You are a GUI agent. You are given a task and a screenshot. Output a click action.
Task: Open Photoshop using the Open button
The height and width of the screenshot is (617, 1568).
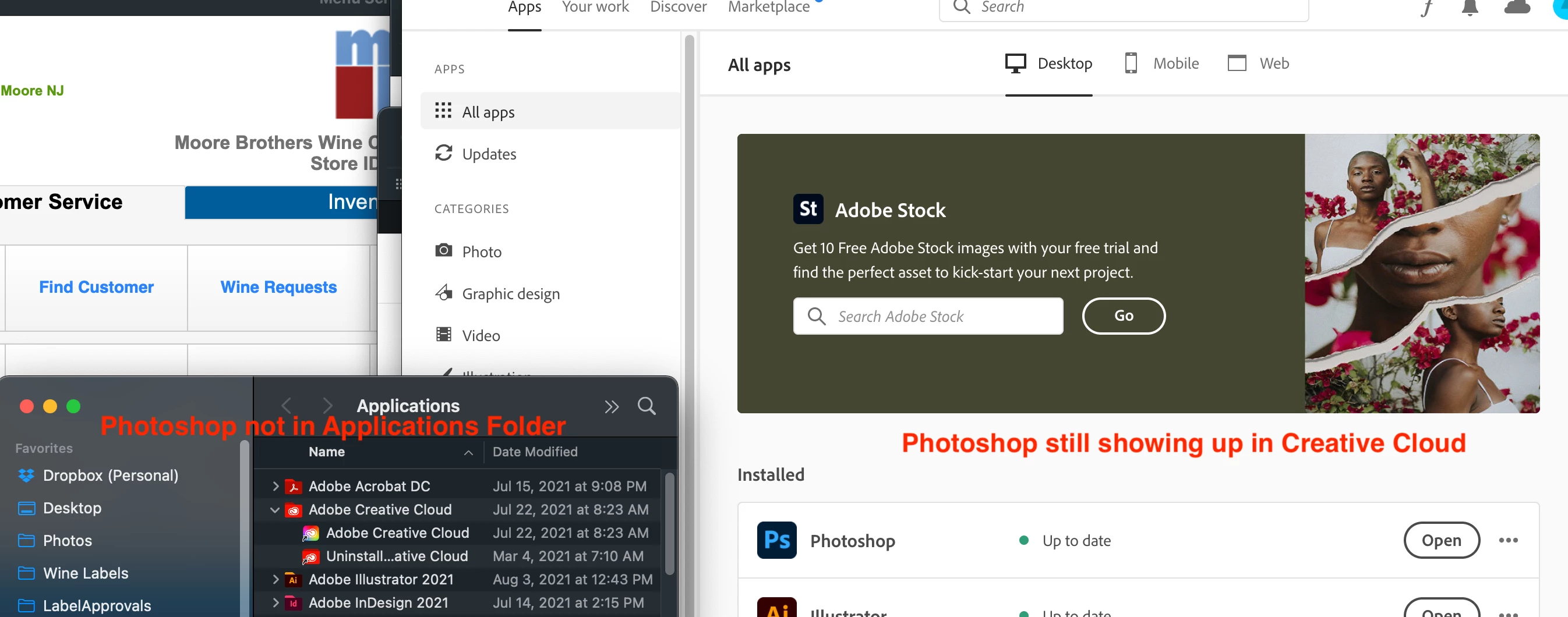(x=1441, y=540)
